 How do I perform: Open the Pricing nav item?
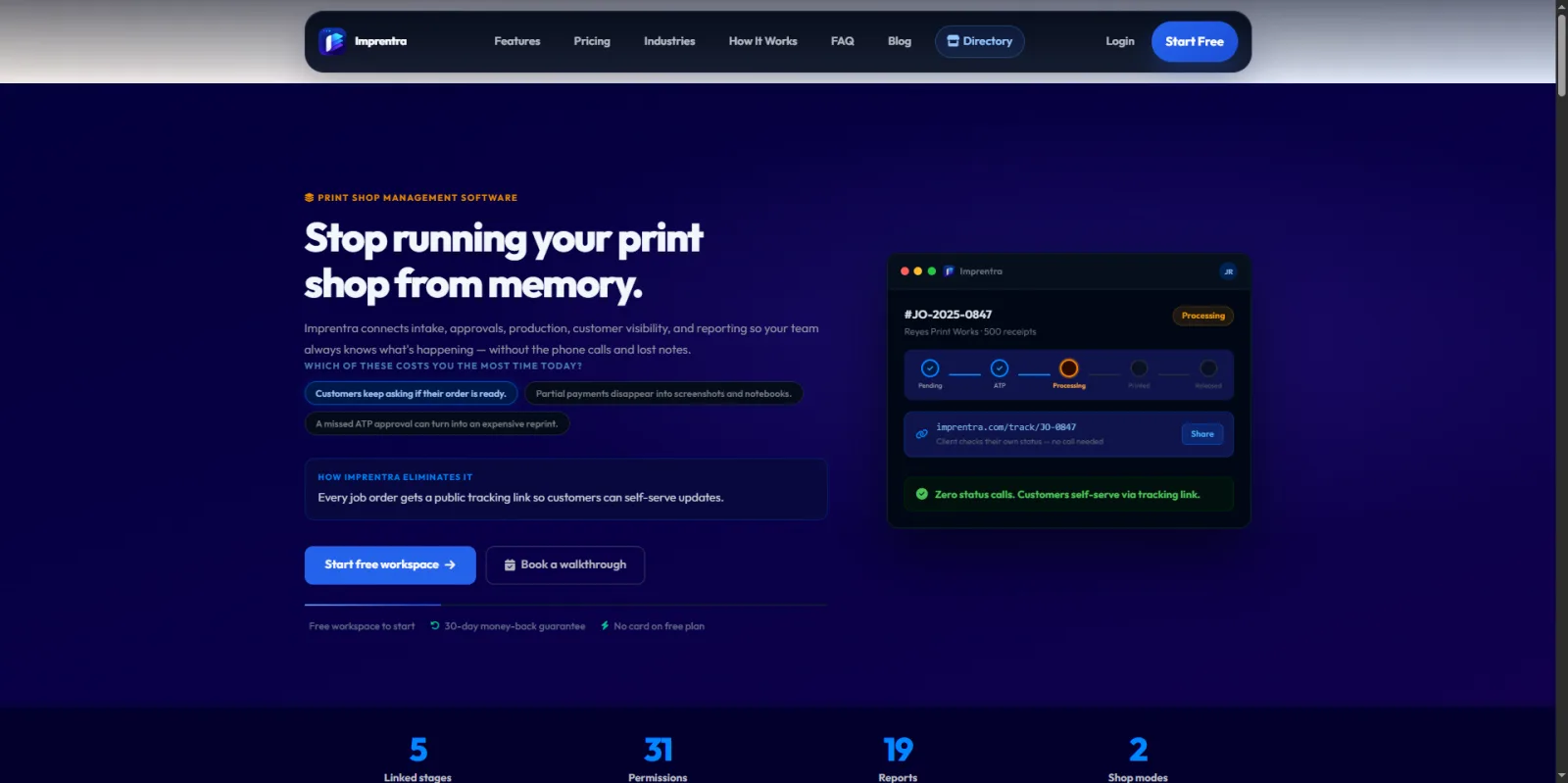(x=592, y=41)
